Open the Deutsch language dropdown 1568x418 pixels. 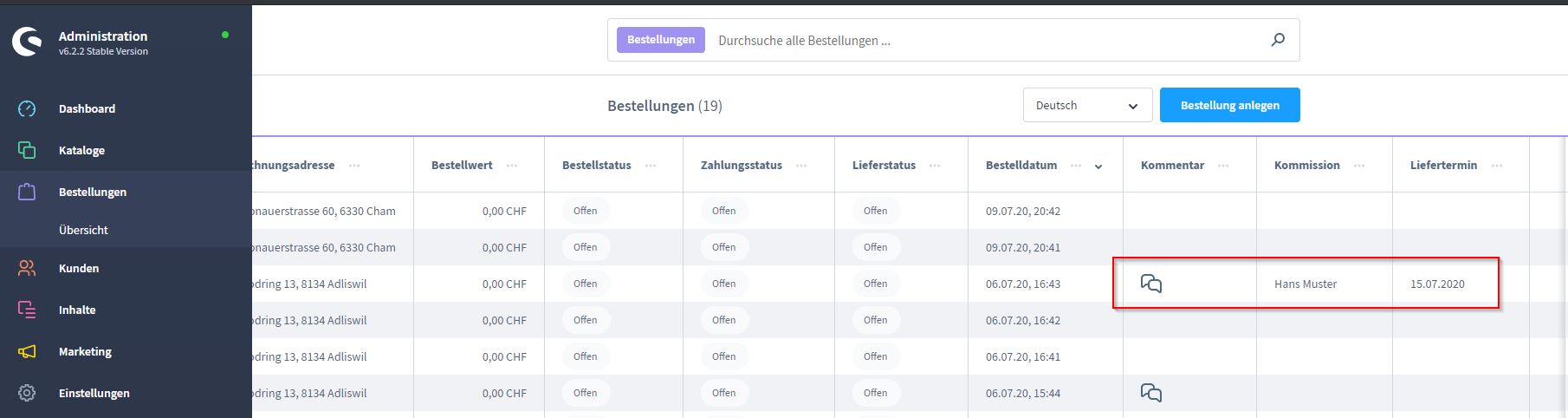click(x=1087, y=105)
